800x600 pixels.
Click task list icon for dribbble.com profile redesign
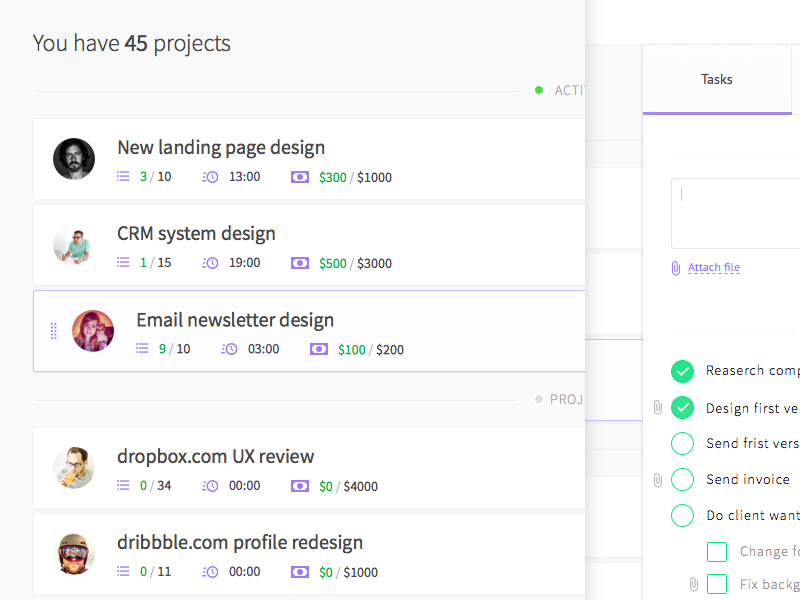pyautogui.click(x=123, y=571)
